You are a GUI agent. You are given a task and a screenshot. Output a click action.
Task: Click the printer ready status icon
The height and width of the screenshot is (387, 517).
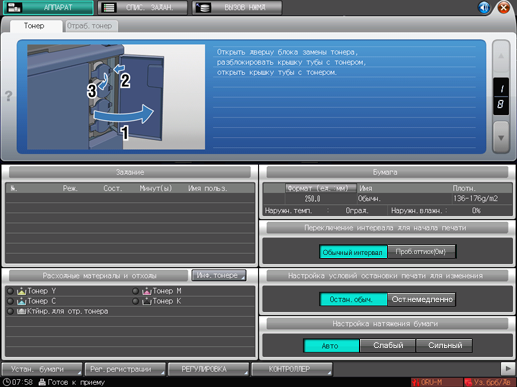[x=42, y=382]
